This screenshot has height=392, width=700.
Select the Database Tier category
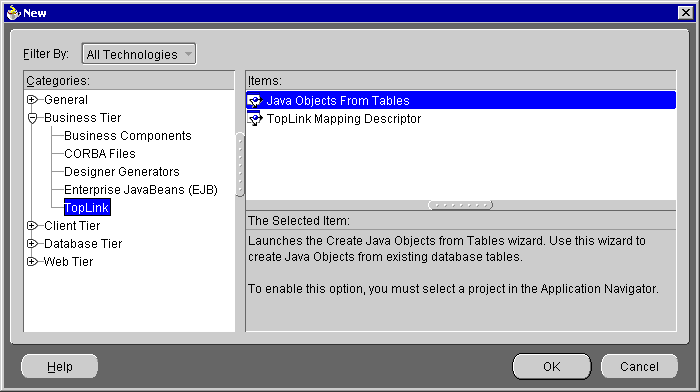(83, 244)
